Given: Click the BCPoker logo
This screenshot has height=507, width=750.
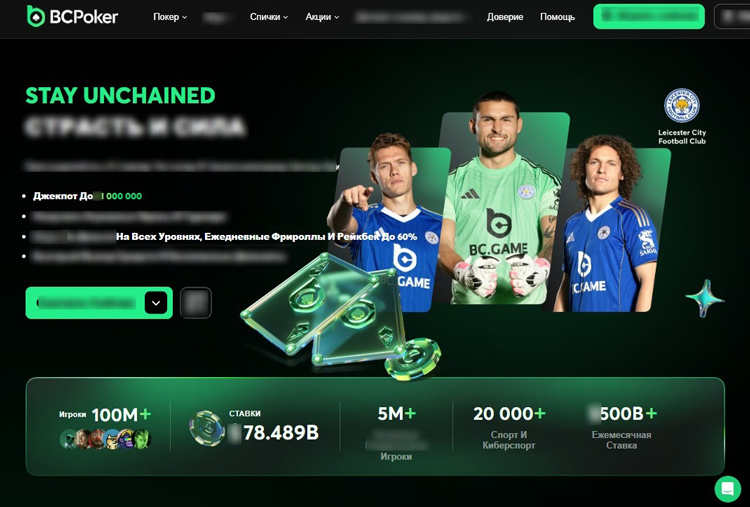Looking at the screenshot, I should click(72, 16).
